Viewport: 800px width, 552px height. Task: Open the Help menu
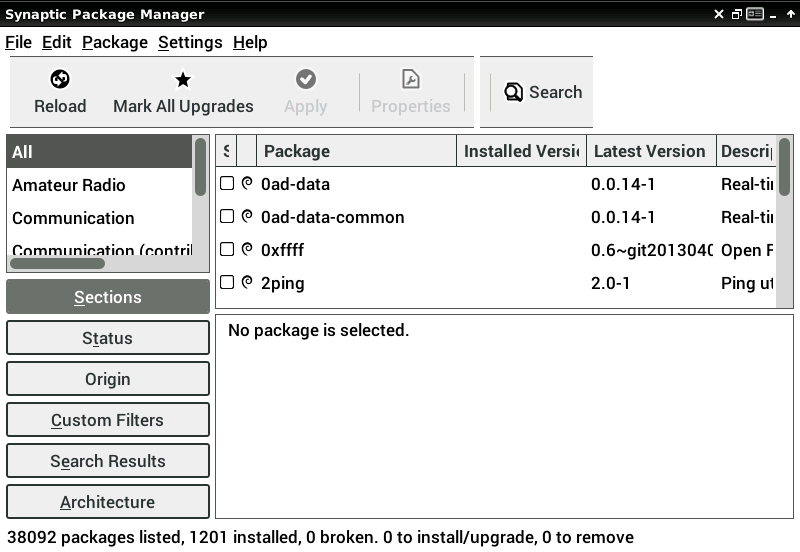tap(250, 42)
